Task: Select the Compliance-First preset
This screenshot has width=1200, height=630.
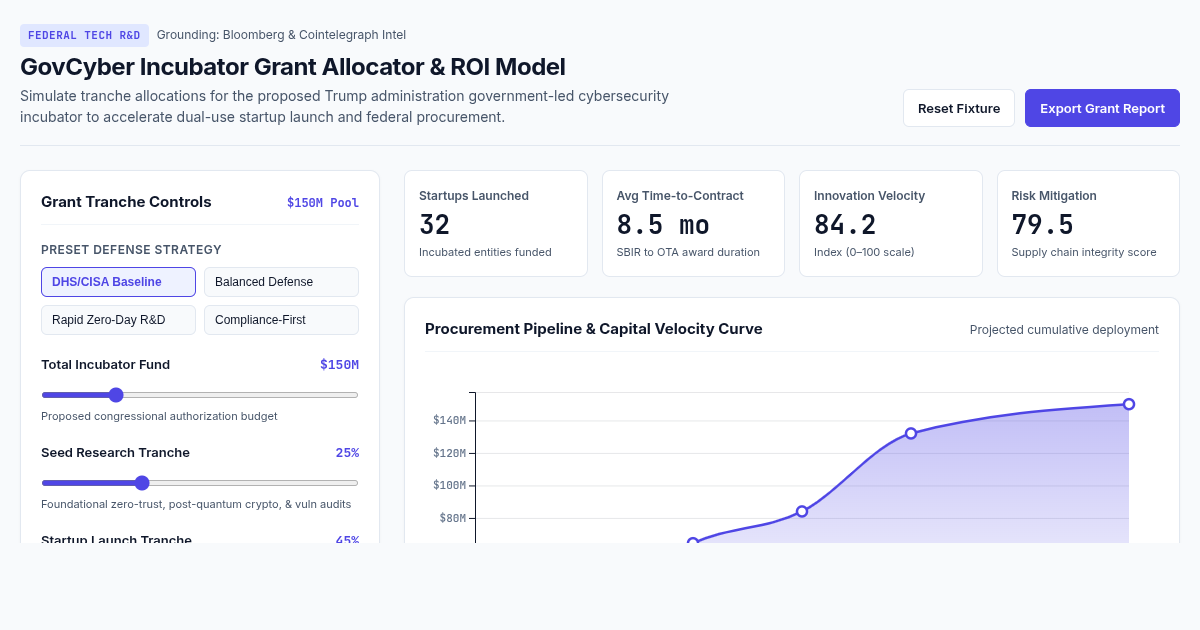Action: coord(281,320)
